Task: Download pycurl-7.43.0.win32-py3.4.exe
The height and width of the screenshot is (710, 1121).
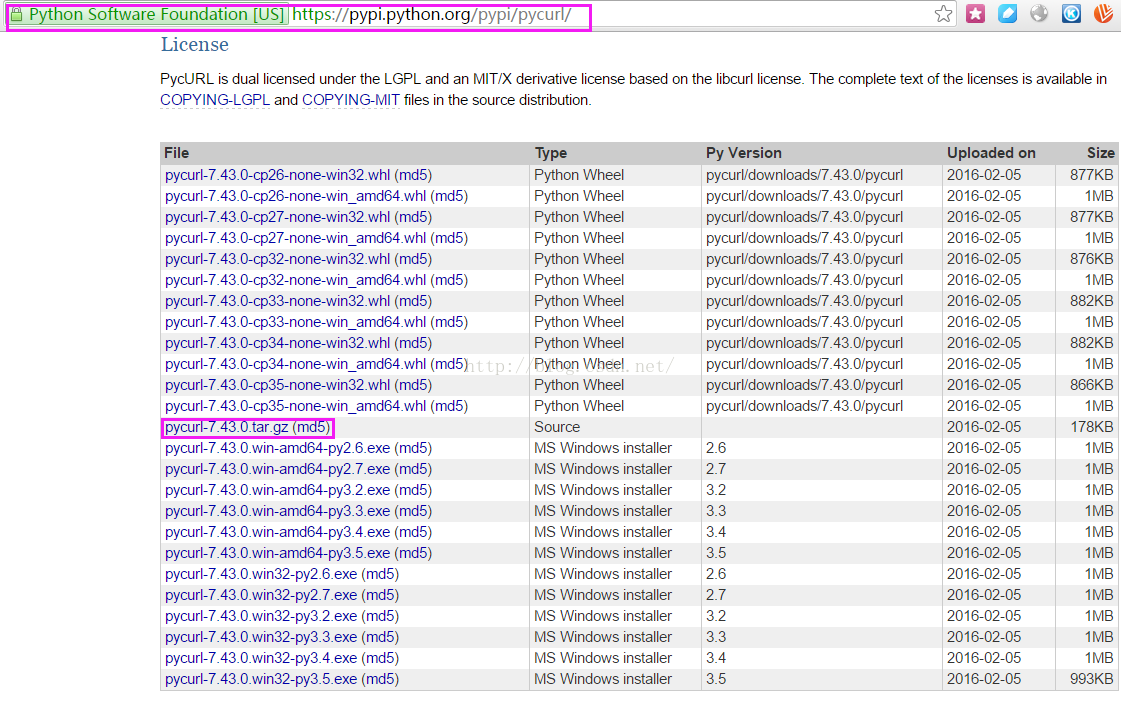Action: (x=261, y=658)
